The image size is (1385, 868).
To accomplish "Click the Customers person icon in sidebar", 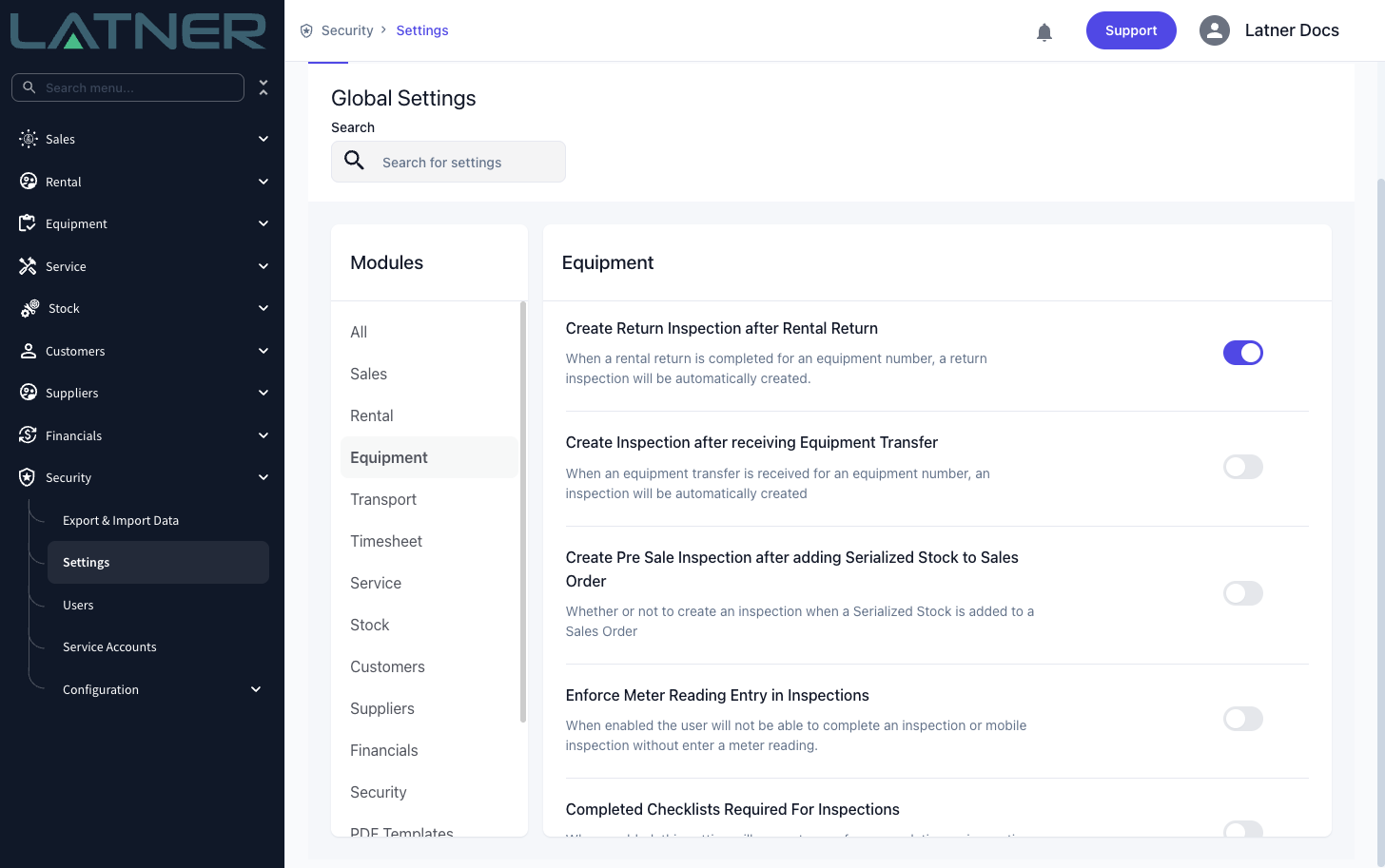I will (x=29, y=351).
